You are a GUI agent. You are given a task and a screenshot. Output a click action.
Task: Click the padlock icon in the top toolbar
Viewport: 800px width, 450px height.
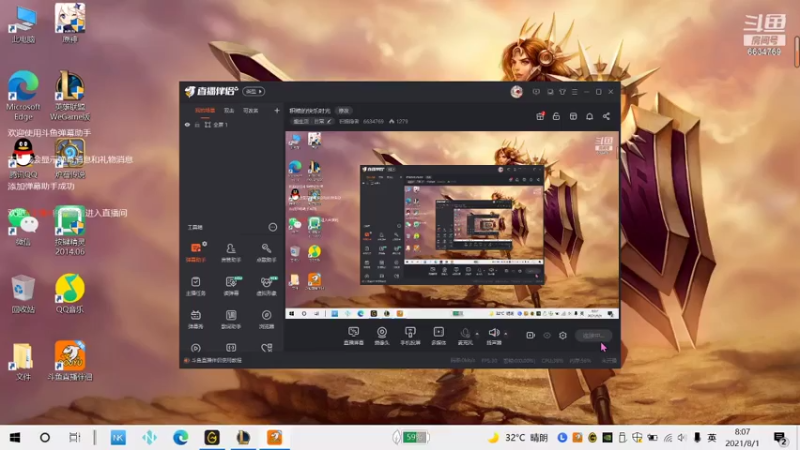(556, 116)
